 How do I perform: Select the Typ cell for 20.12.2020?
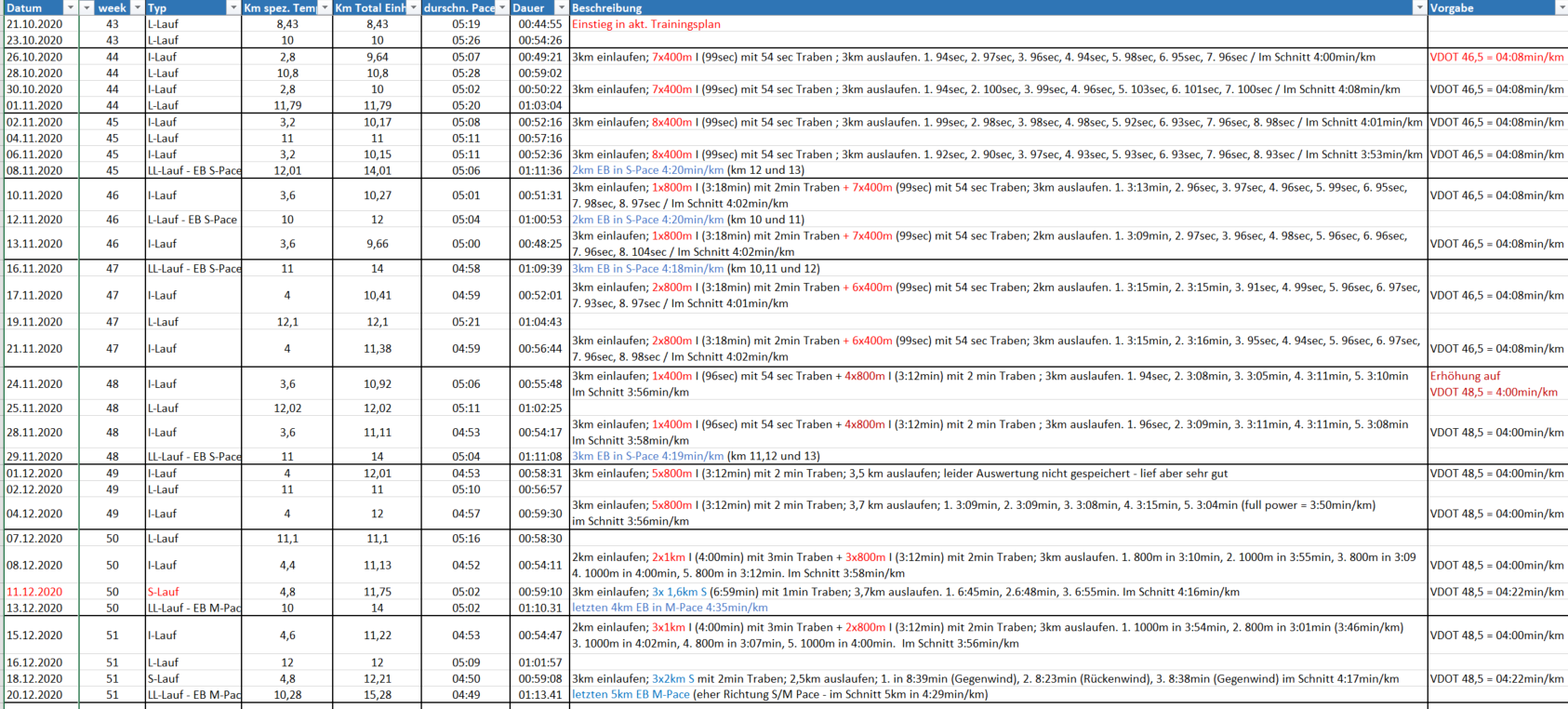[193, 694]
